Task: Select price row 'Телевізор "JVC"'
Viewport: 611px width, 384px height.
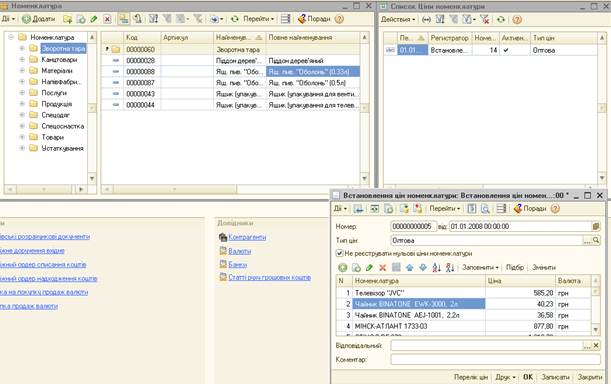Action: coord(464,292)
